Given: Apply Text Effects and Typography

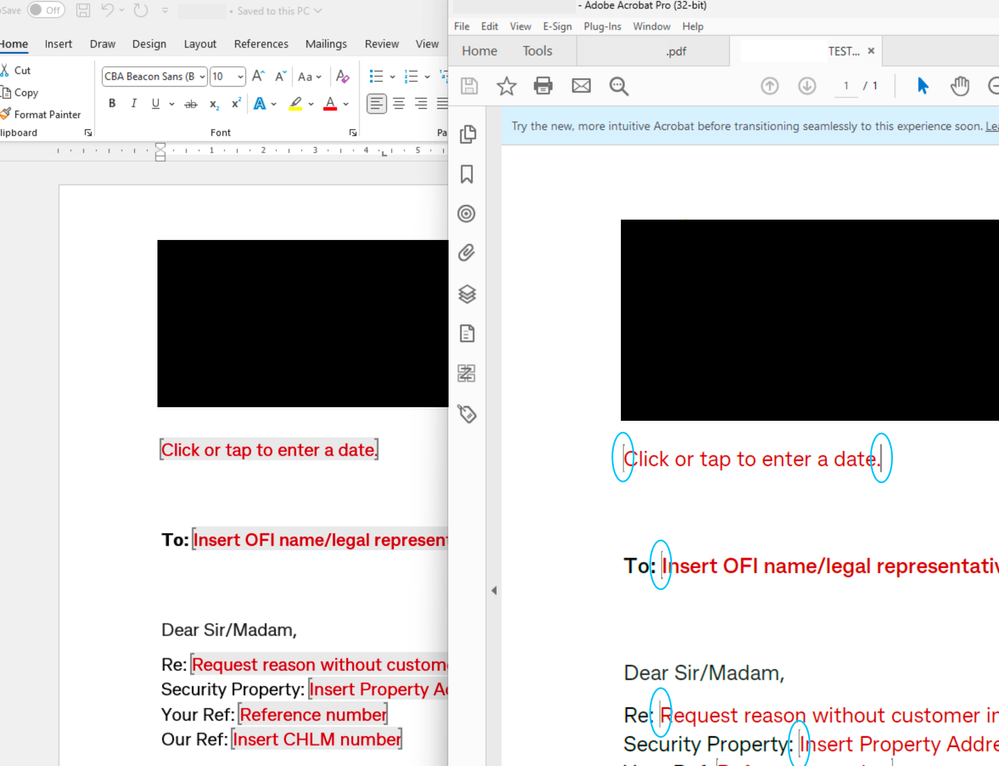Looking at the screenshot, I should (260, 103).
